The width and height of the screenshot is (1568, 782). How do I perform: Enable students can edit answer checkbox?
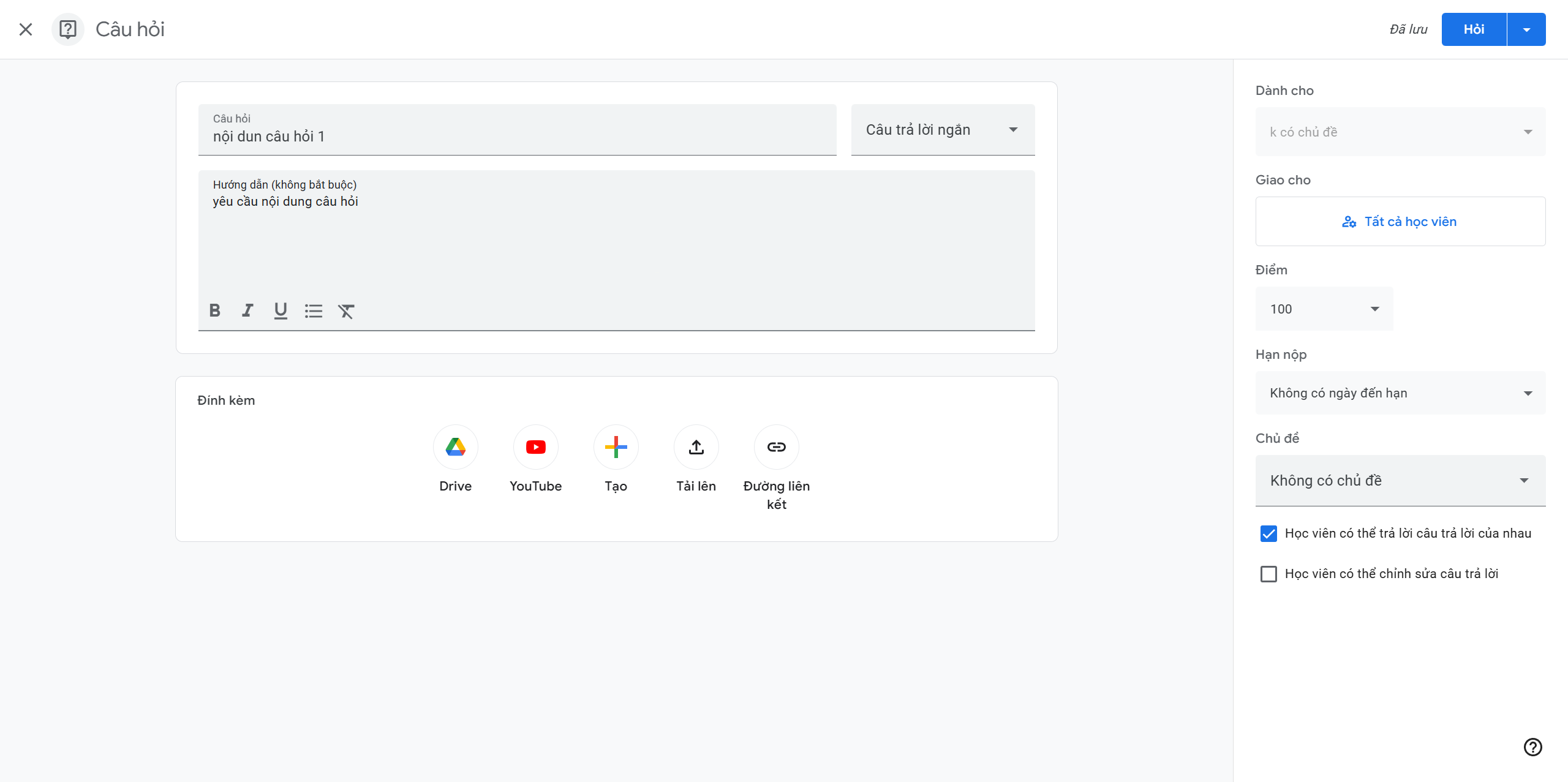[1268, 574]
